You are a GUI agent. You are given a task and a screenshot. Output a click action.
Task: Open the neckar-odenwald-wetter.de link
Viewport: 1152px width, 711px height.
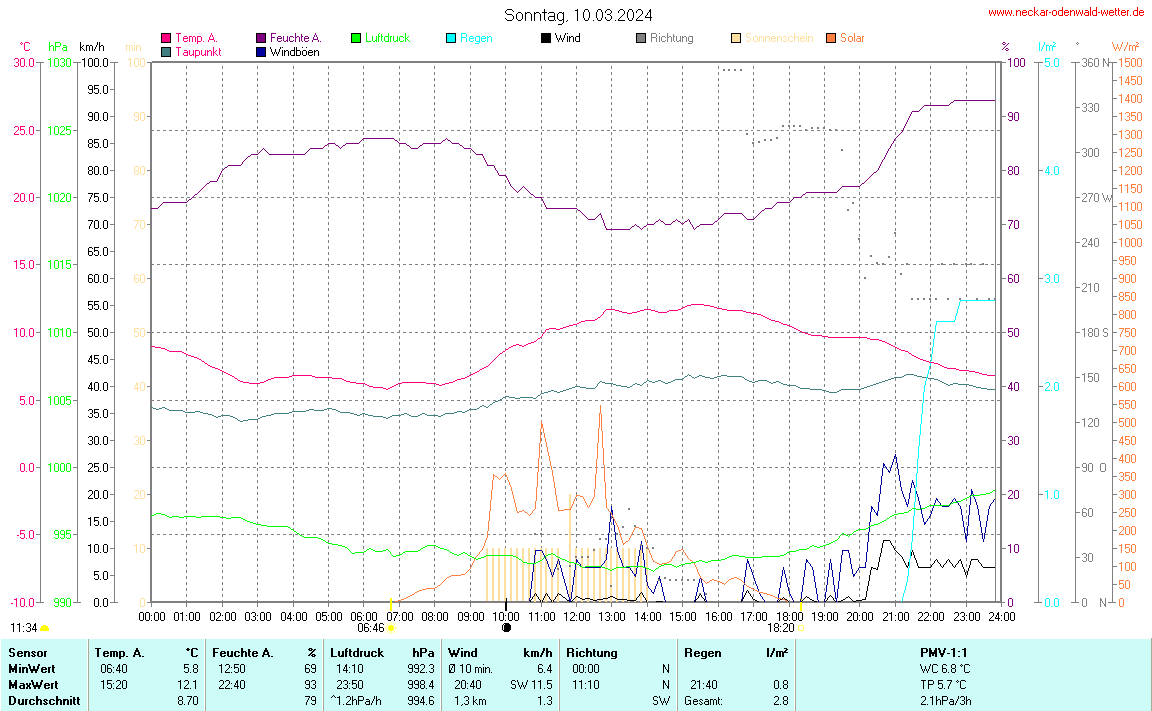click(1066, 12)
